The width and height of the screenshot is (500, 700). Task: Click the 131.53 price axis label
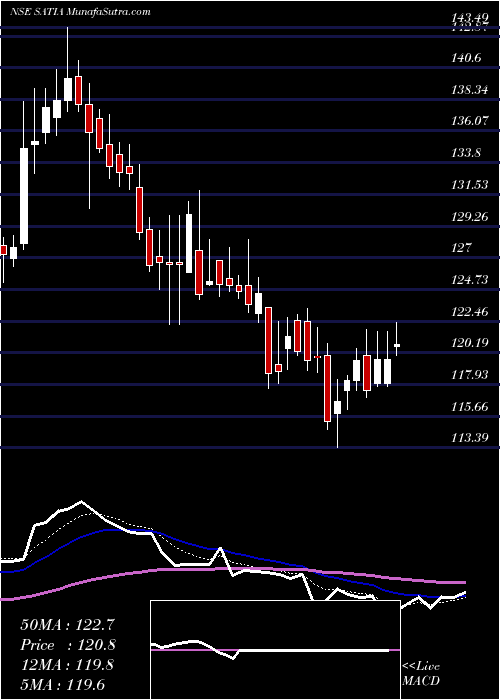(471, 184)
